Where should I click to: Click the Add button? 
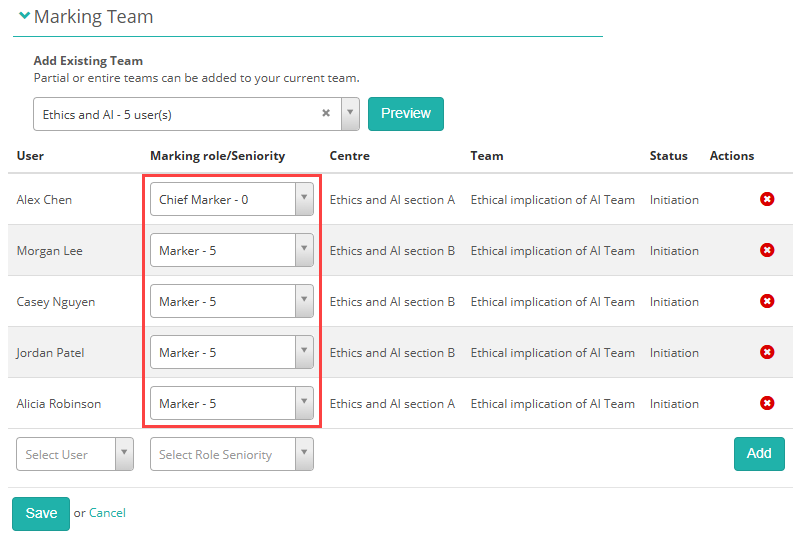point(758,453)
